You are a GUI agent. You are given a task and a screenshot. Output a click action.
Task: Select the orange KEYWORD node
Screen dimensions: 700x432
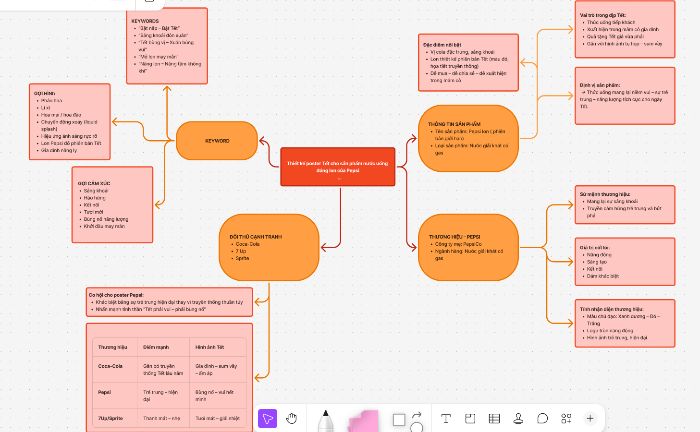[x=217, y=141]
